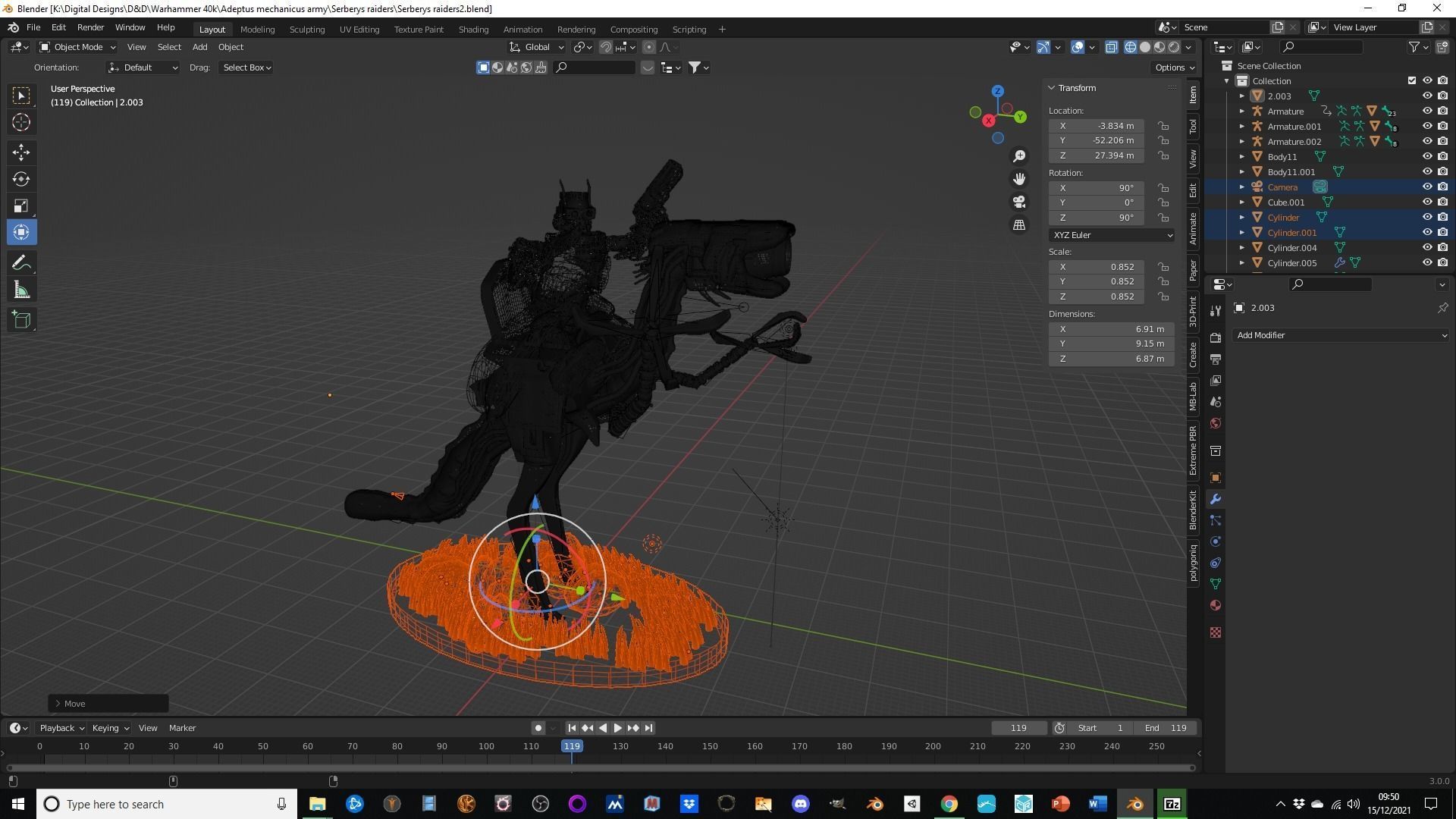Open the Render menu
This screenshot has width=1456, height=819.
click(x=90, y=27)
